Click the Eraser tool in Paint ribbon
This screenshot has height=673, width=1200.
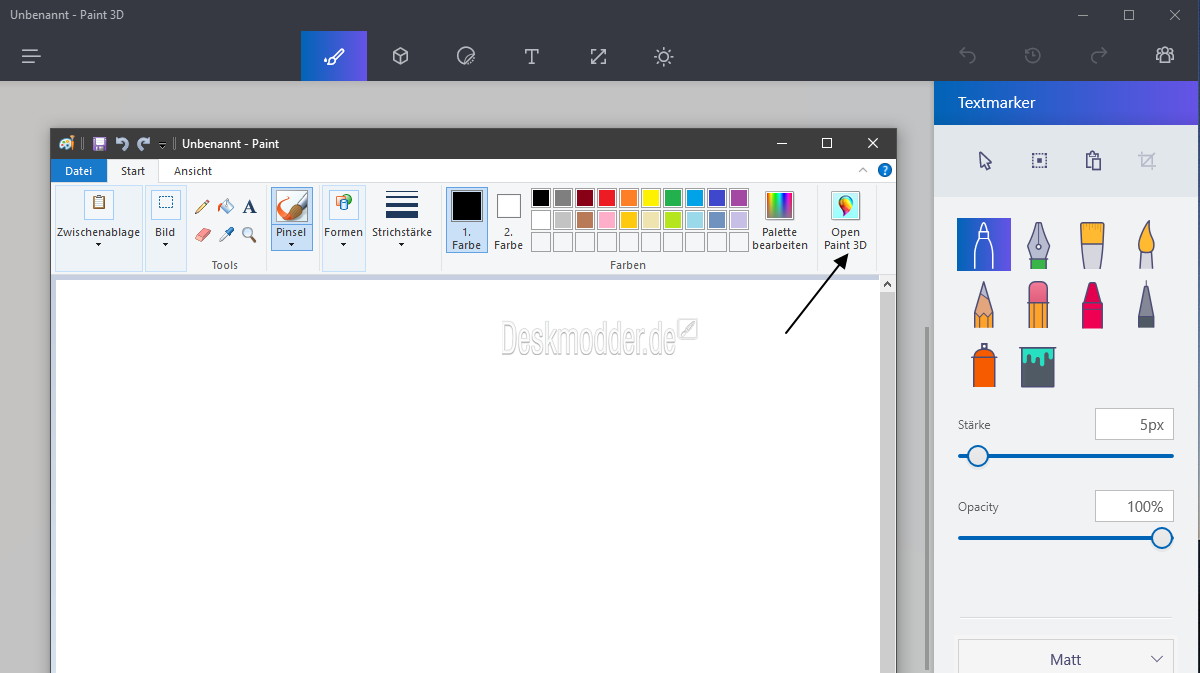point(202,235)
